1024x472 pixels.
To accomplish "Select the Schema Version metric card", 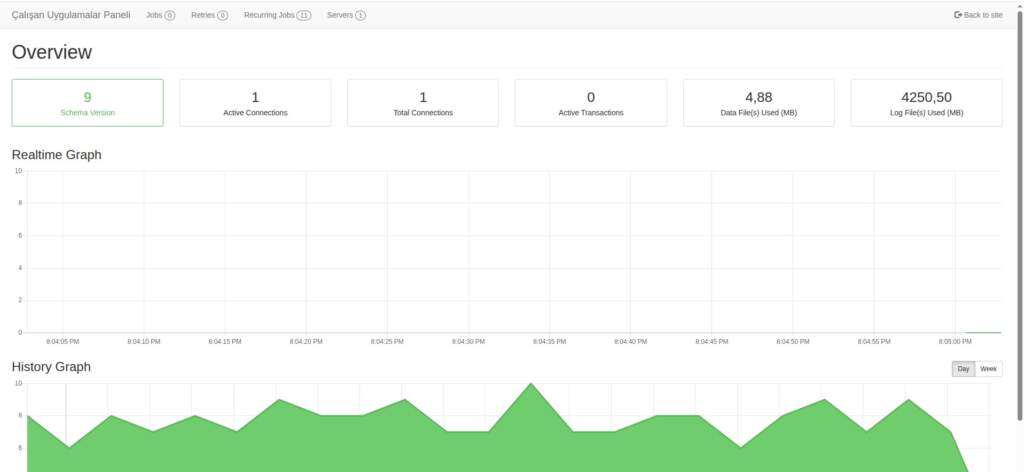I will (87, 103).
